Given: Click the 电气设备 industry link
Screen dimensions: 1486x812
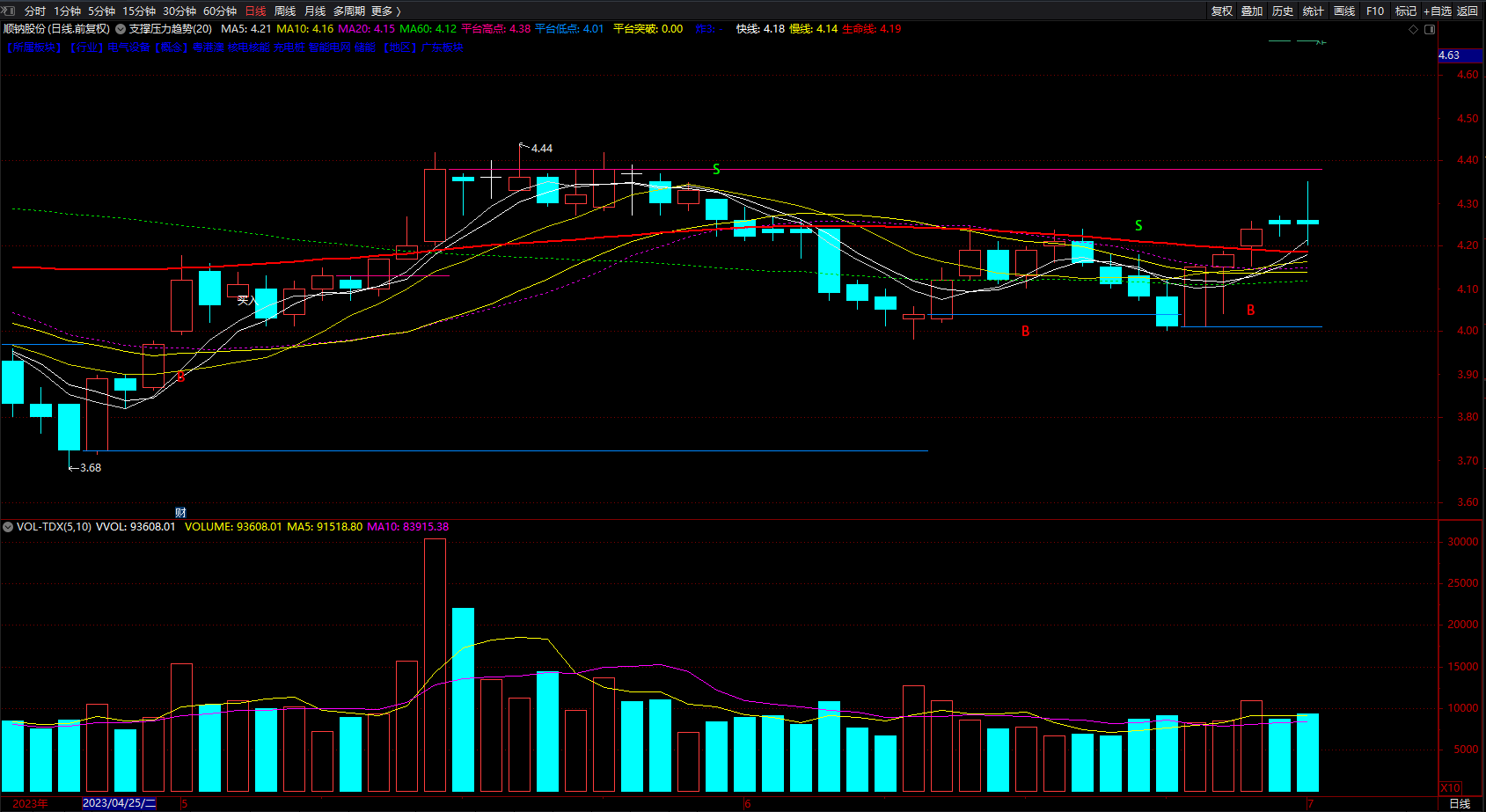Looking at the screenshot, I should pyautogui.click(x=129, y=48).
